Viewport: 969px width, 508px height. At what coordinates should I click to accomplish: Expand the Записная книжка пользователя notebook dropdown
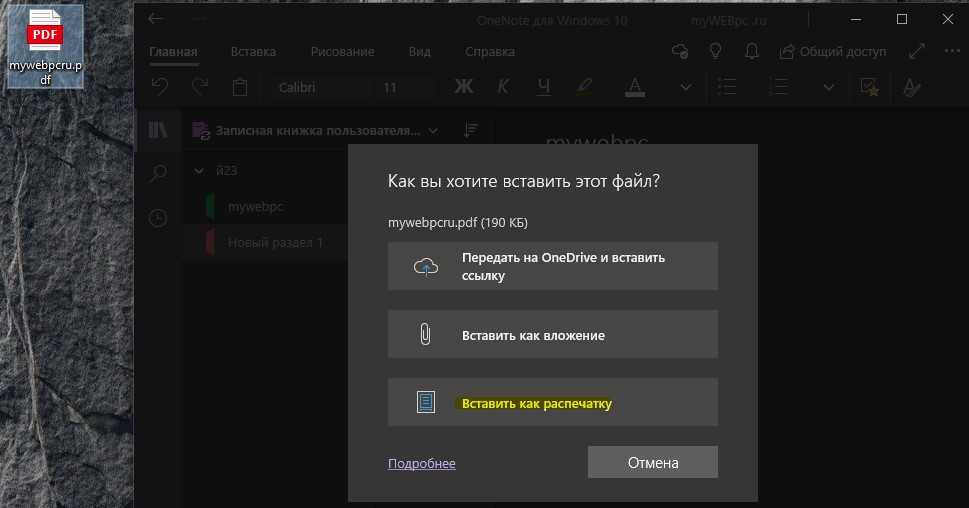(433, 130)
